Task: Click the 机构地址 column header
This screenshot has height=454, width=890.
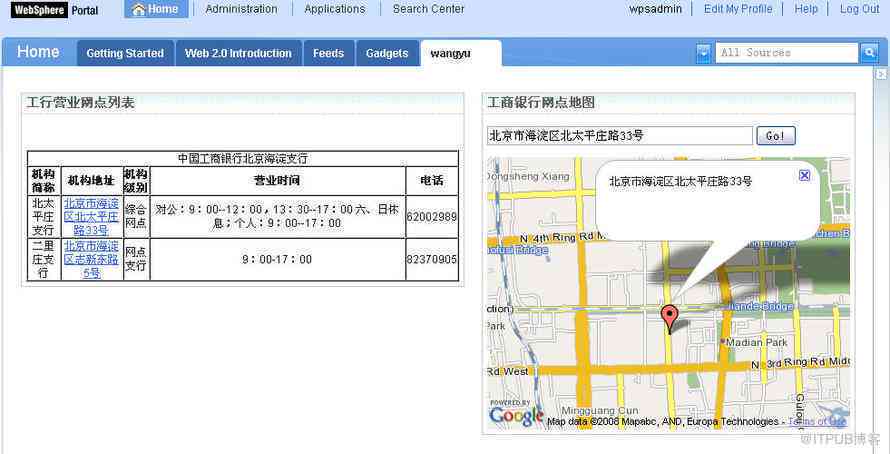Action: tap(92, 180)
